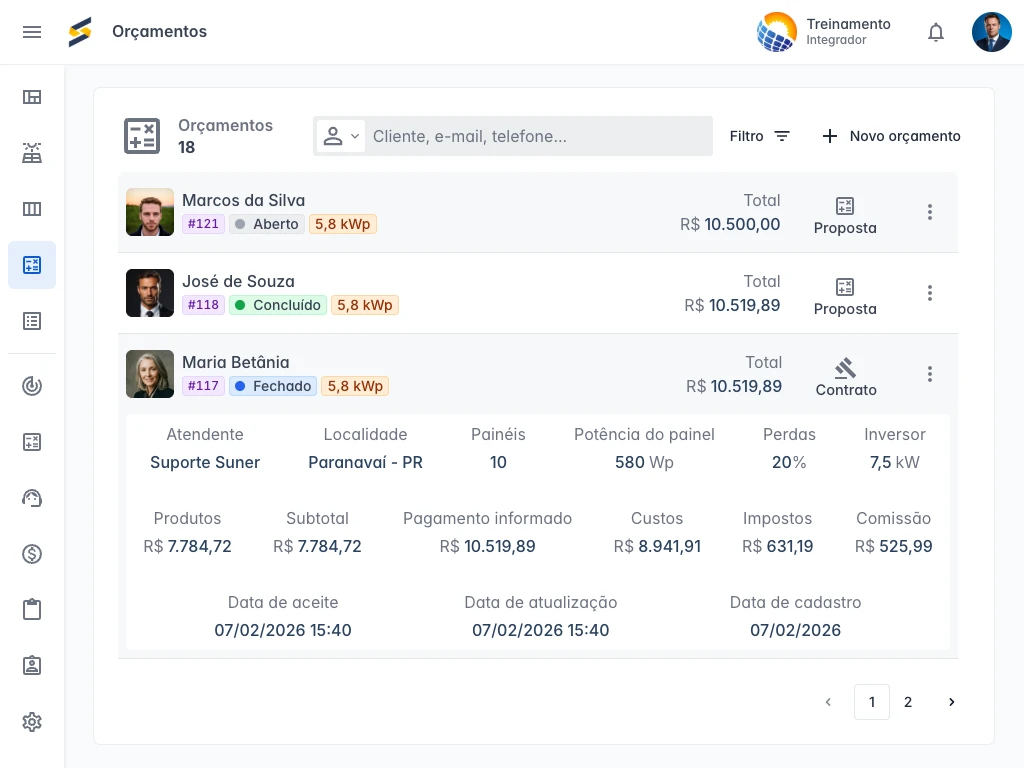Open the solar panel icon in sidebar
1024x768 pixels.
[32, 153]
